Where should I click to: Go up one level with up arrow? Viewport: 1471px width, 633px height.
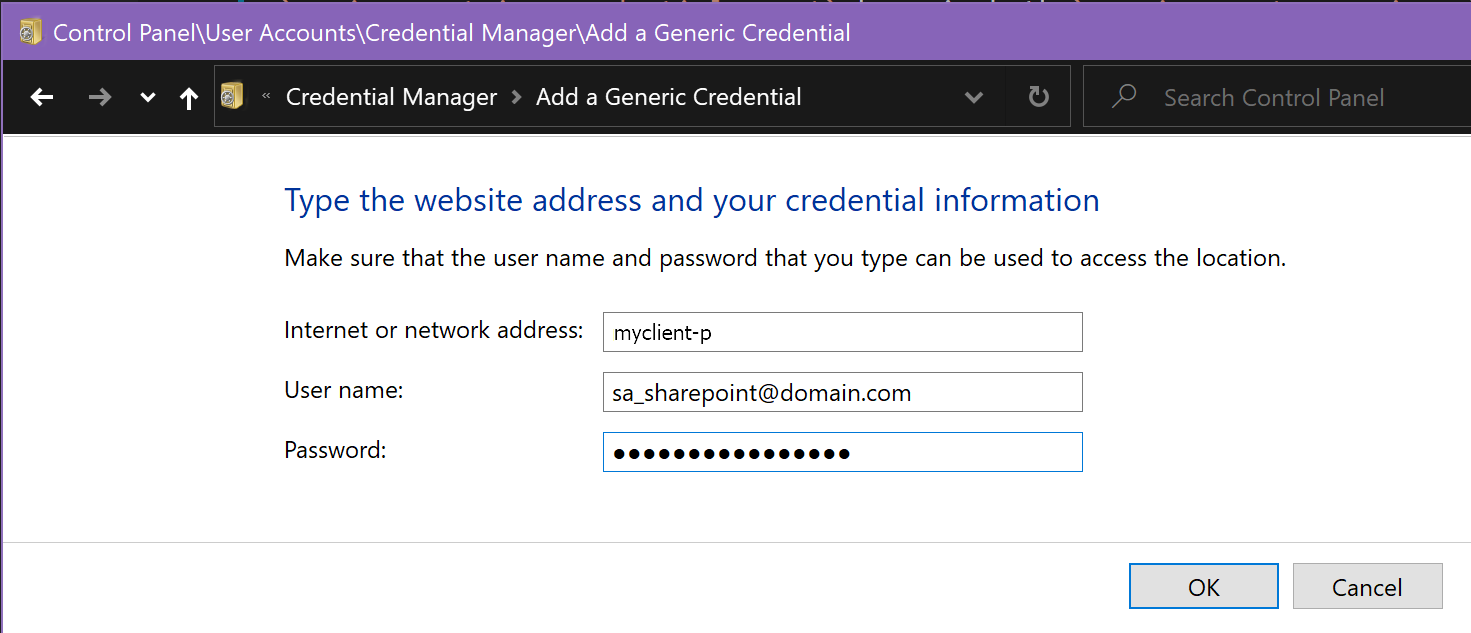click(x=188, y=97)
